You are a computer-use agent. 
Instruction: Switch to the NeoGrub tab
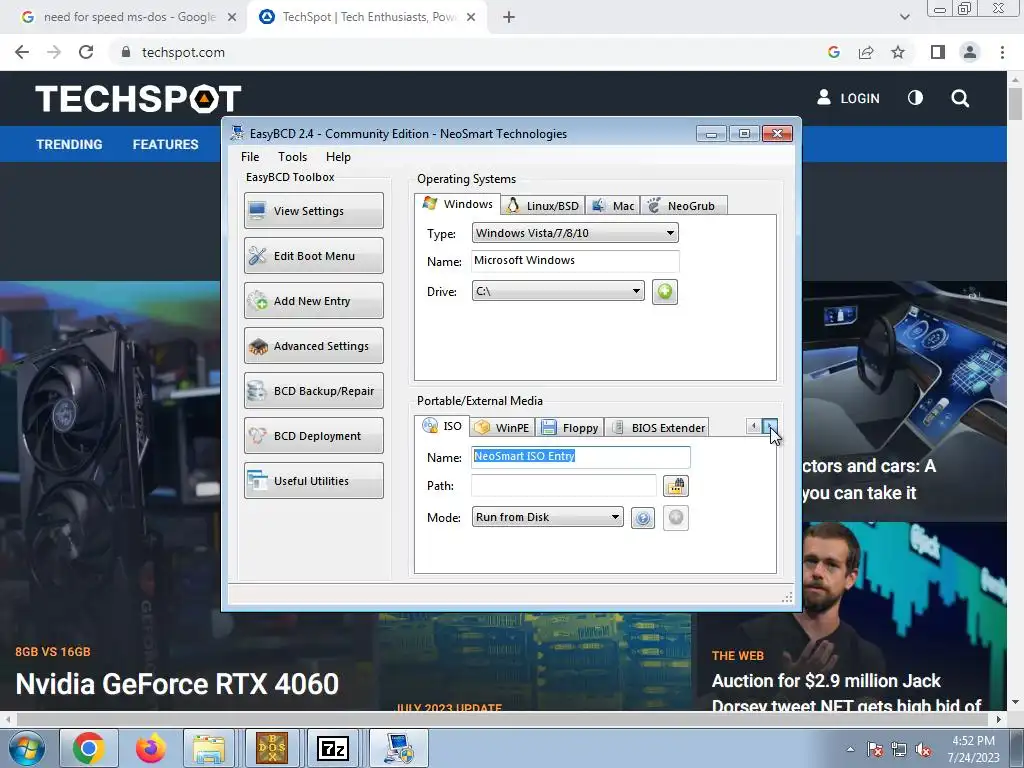683,206
